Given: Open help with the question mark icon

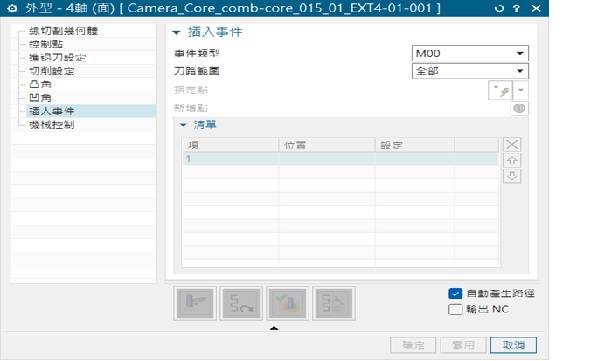Looking at the screenshot, I should [517, 8].
